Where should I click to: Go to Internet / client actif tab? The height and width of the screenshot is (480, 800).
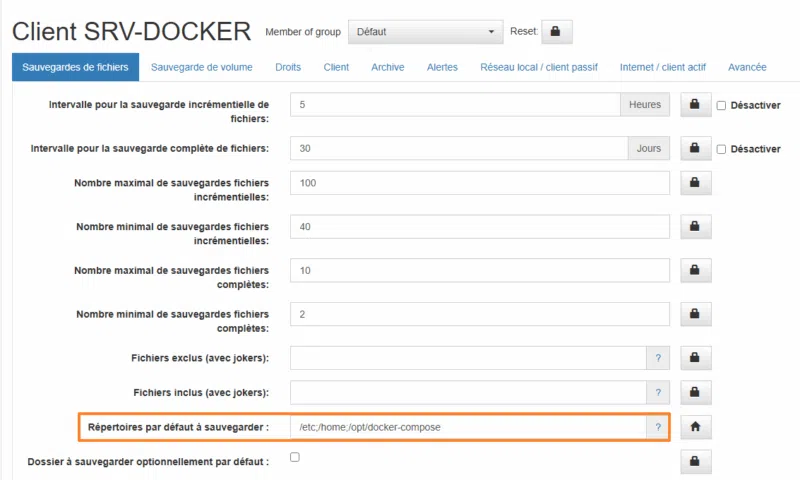[662, 67]
